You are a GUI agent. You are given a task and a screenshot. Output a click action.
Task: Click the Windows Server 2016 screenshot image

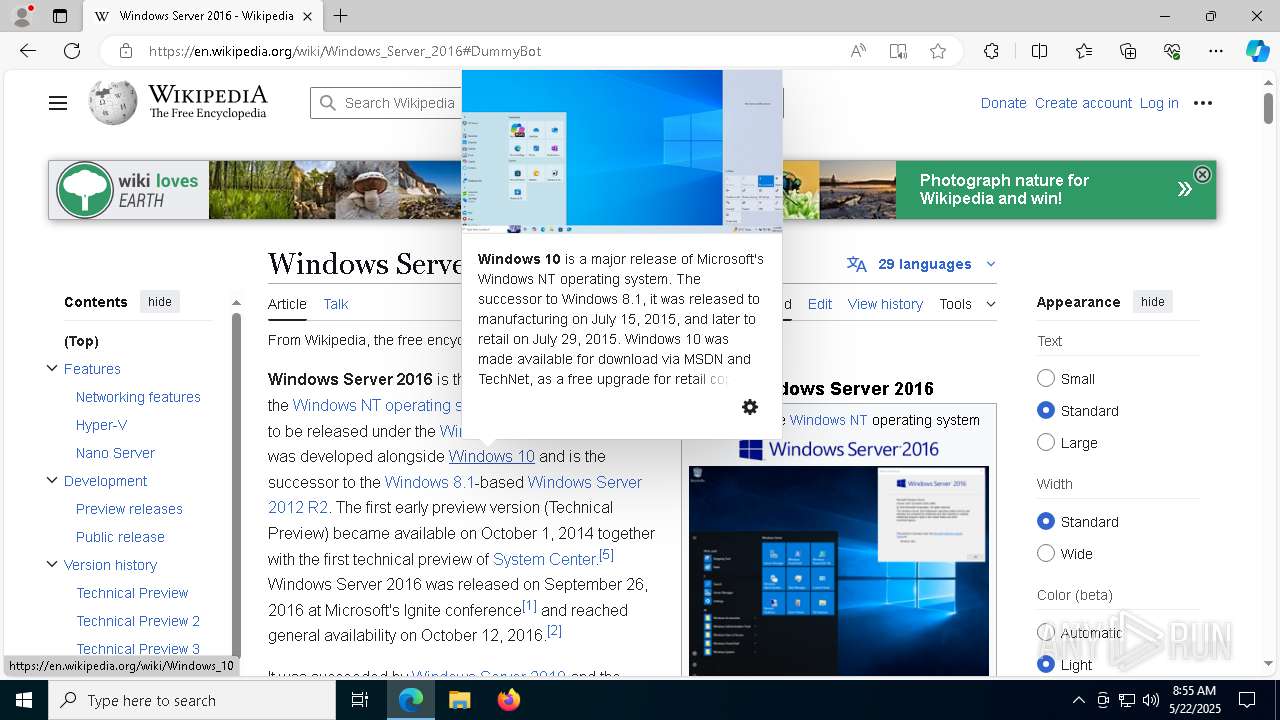tap(838, 570)
